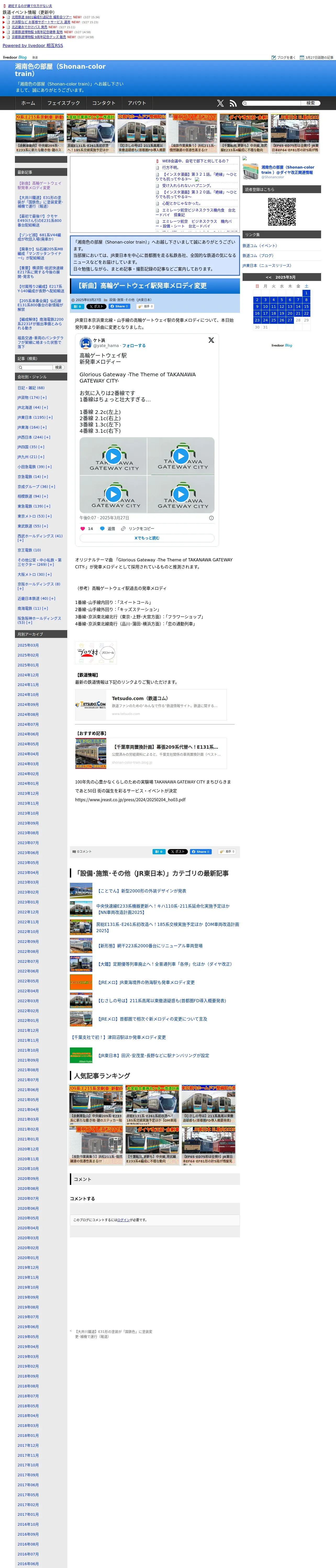
Task: Open the 【JR東日本】田沢·安茂里·長野 station numbering link
Action: [153, 1056]
